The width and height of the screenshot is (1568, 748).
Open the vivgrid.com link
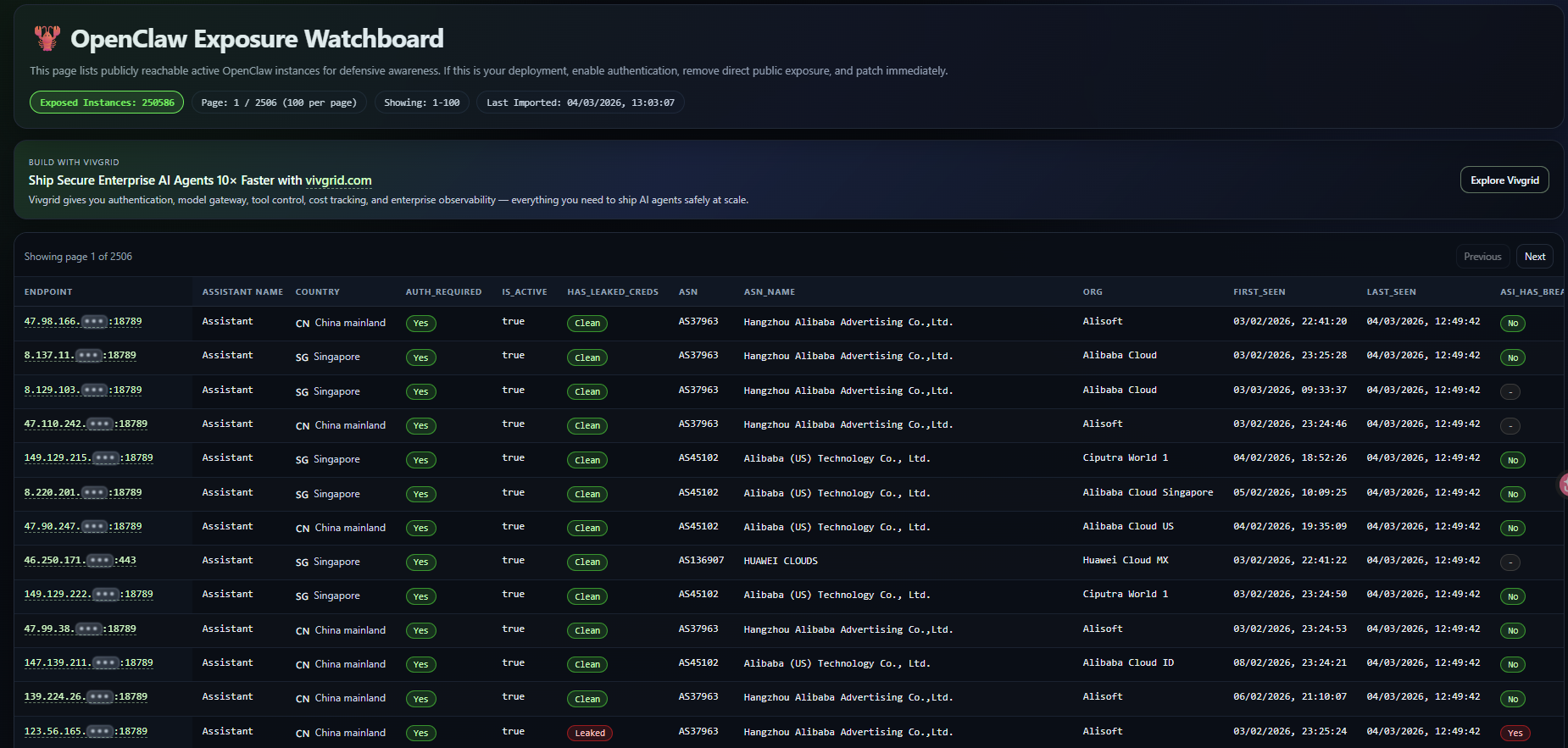[338, 180]
